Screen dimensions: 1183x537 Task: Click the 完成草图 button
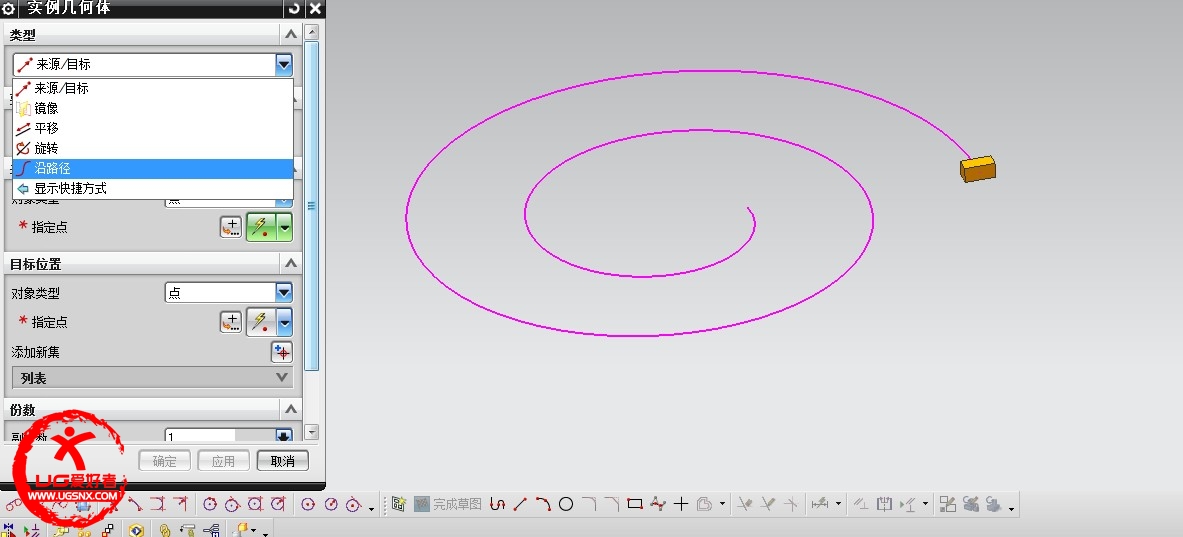click(x=447, y=504)
